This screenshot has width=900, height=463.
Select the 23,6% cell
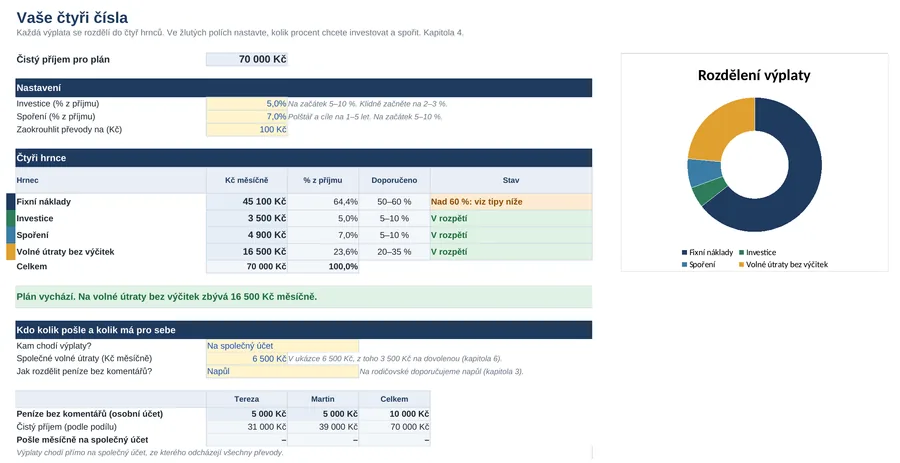coord(323,252)
